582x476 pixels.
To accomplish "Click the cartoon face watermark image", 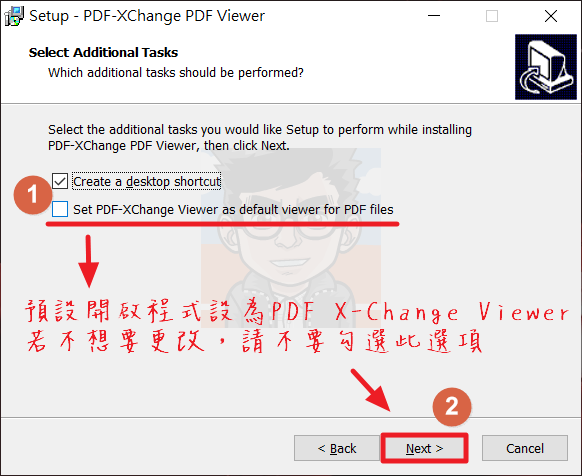I will point(291,238).
